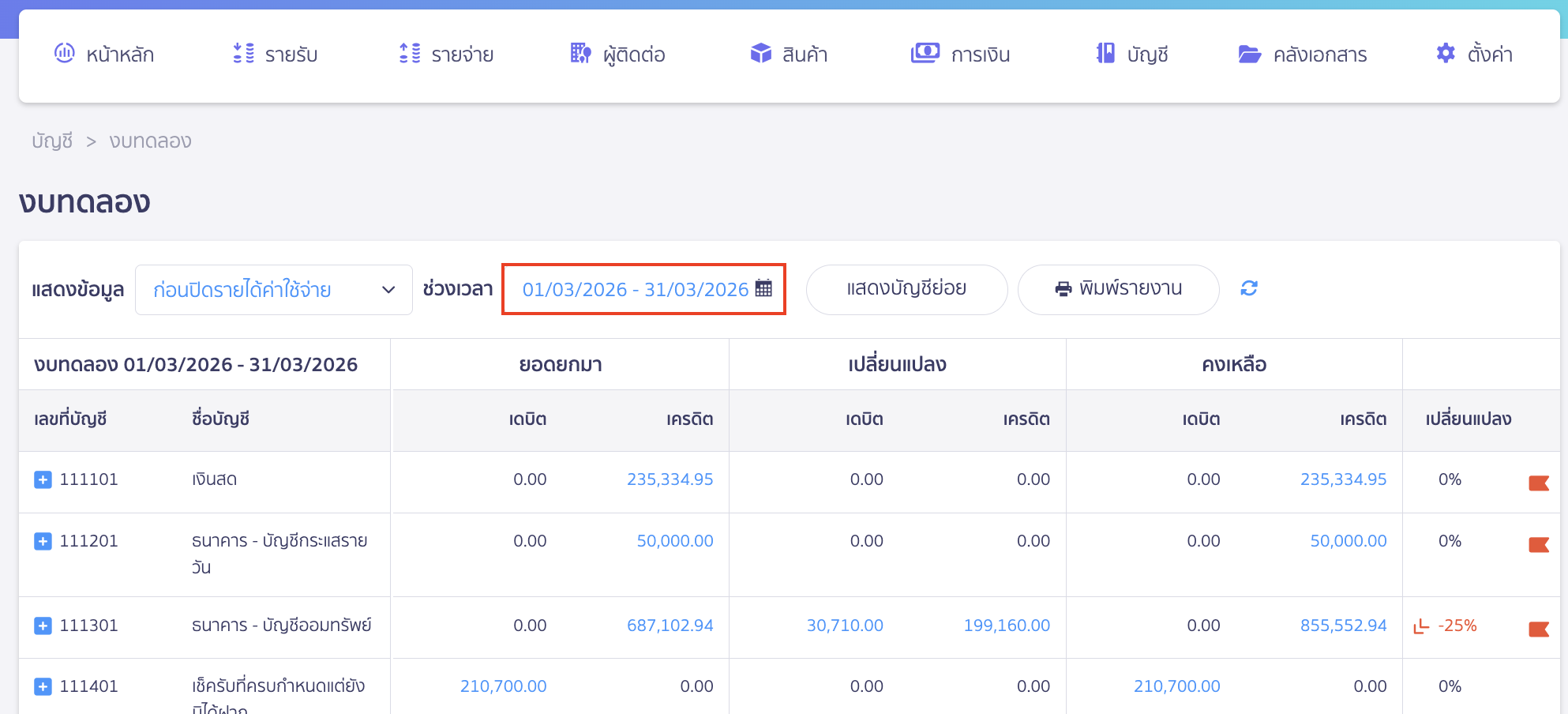Click the date range field 01/03/2026 - 31/03/2026
The image size is (1568, 714).
point(635,290)
